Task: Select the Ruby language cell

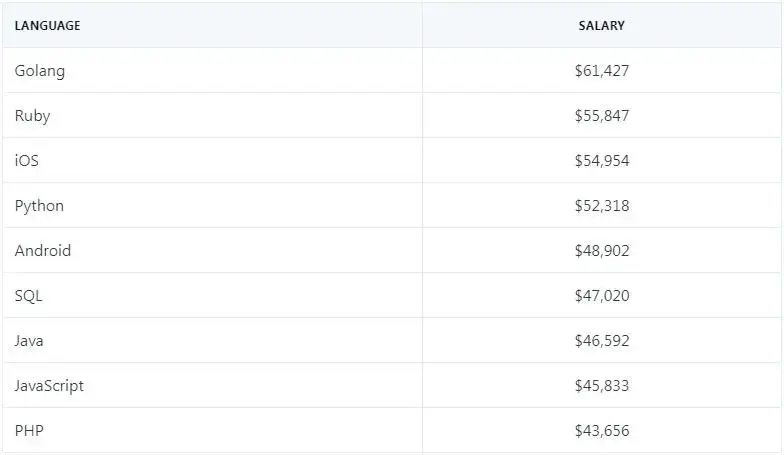Action: (x=32, y=116)
